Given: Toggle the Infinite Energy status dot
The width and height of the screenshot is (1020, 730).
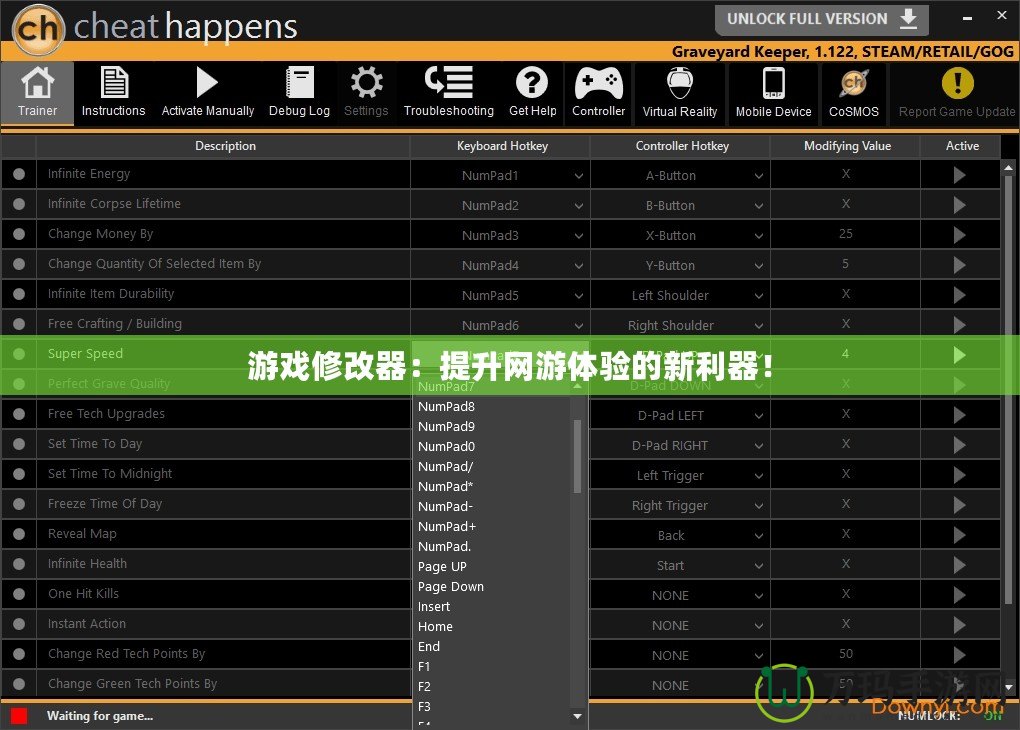Looking at the screenshot, I should click(19, 174).
